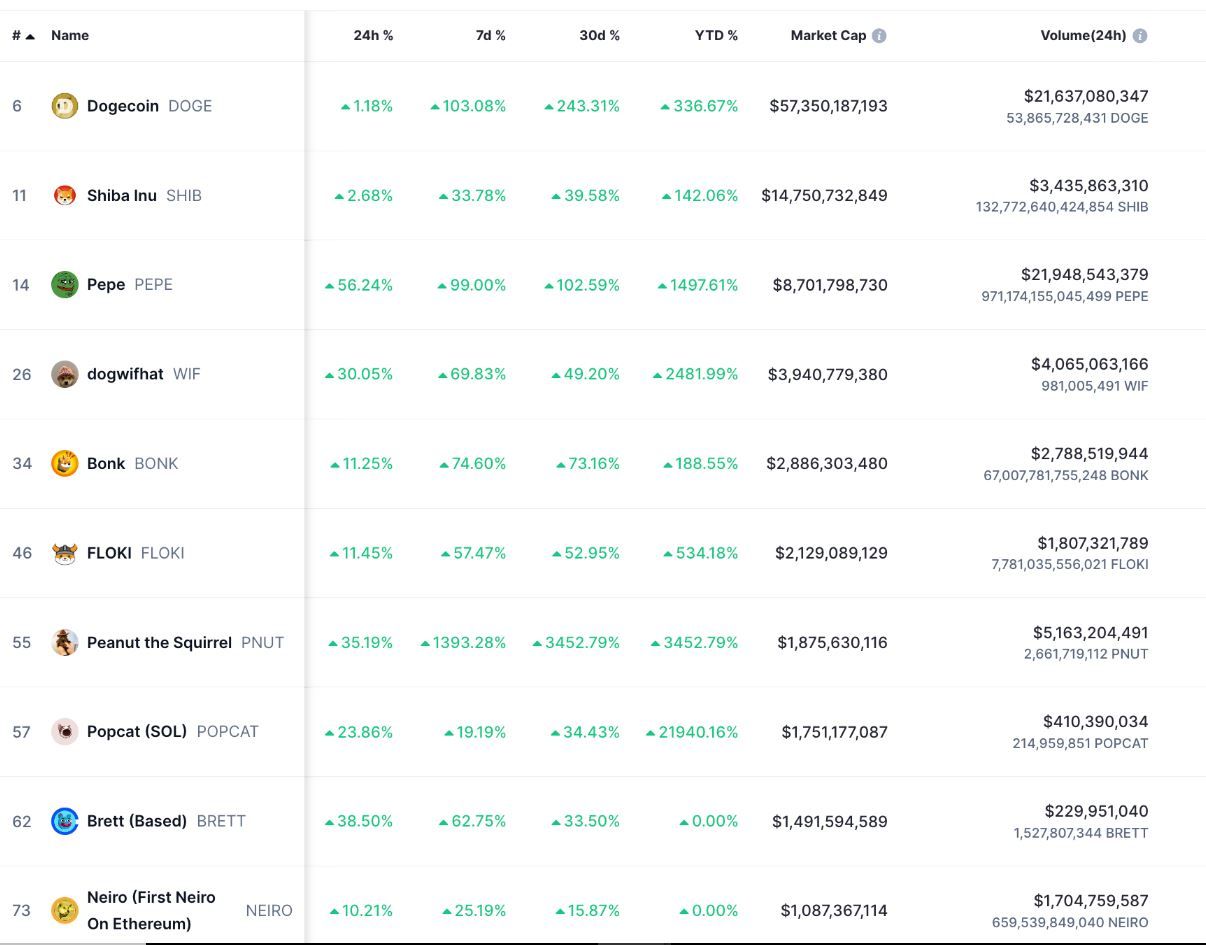Sort the table by 7d % column

click(491, 35)
